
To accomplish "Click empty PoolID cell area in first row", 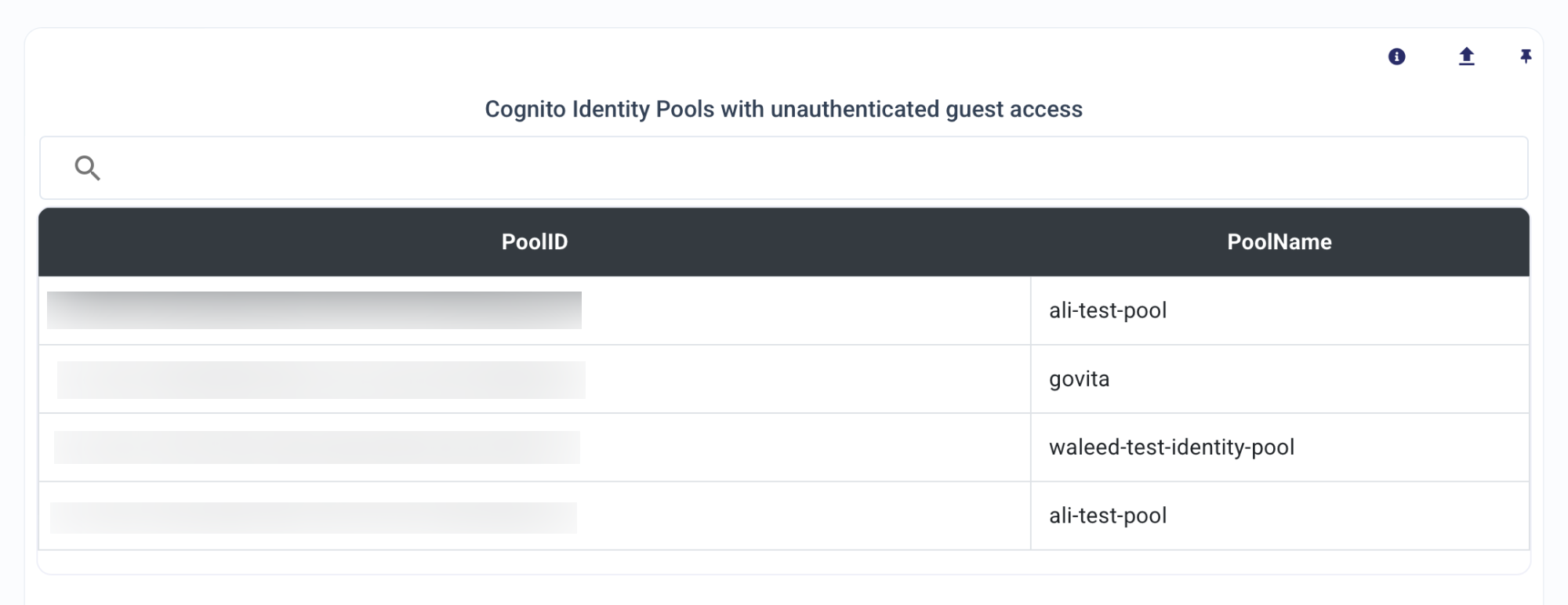I will point(808,310).
